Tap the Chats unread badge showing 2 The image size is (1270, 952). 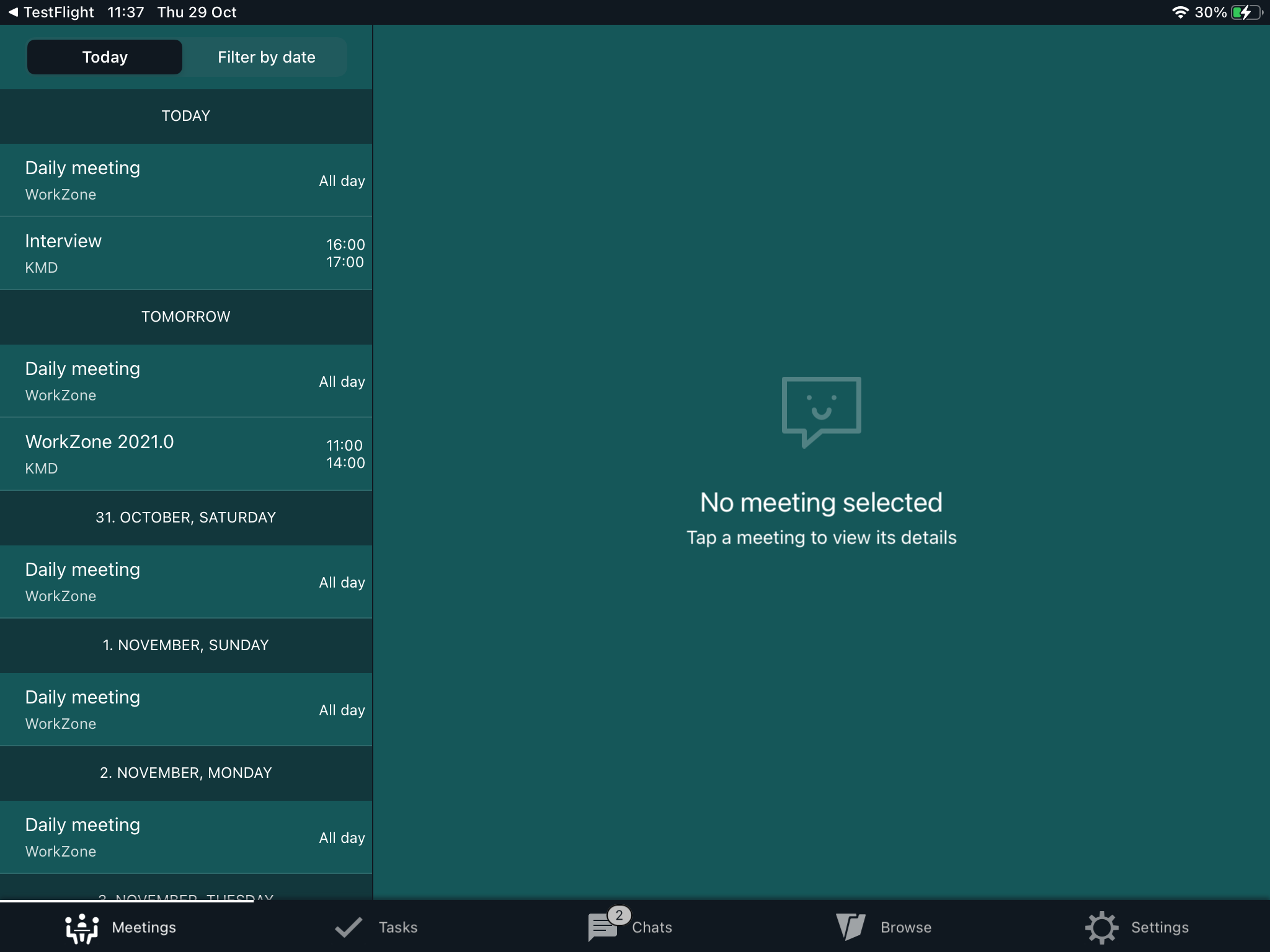[x=619, y=915]
